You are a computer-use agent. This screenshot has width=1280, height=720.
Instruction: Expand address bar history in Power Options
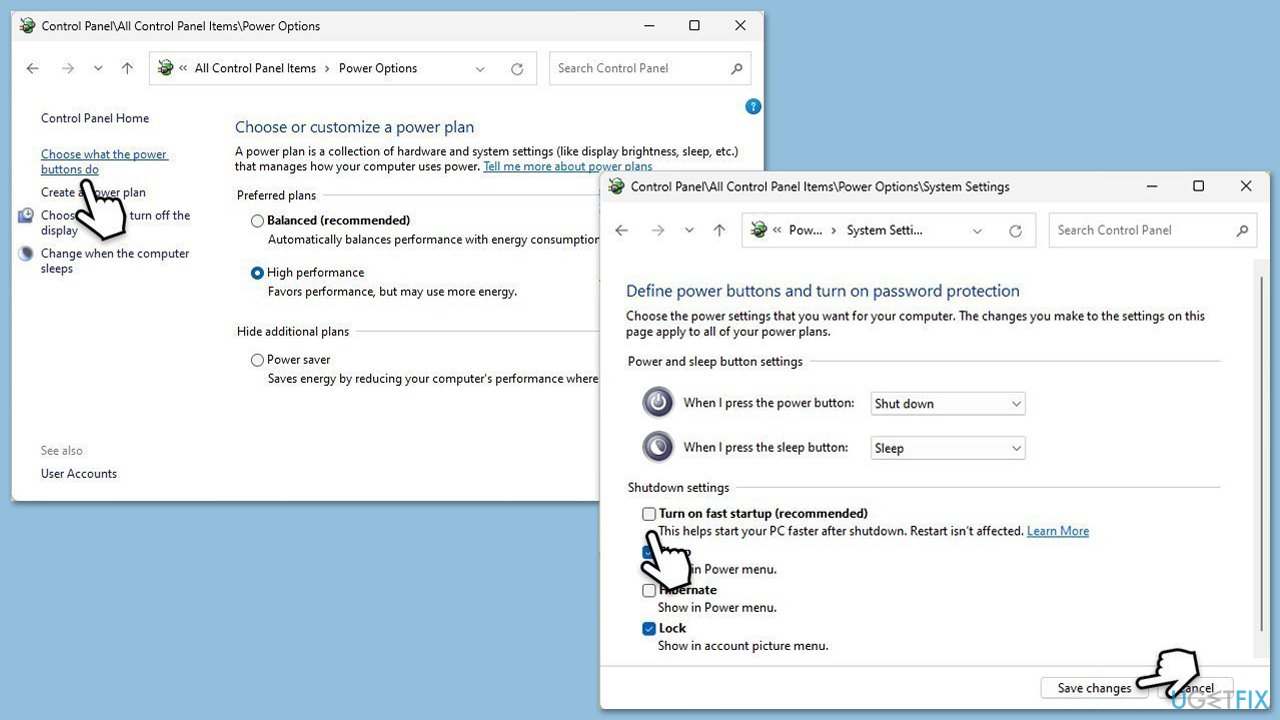pyautogui.click(x=480, y=69)
